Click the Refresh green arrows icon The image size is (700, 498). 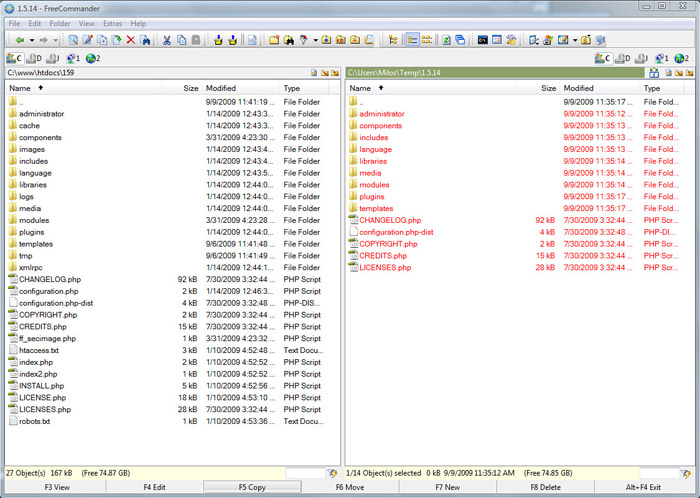coord(446,40)
